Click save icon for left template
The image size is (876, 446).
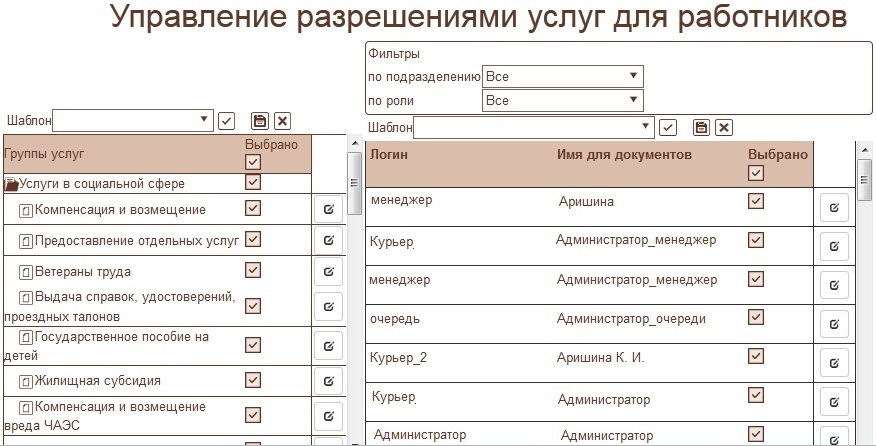click(260, 121)
